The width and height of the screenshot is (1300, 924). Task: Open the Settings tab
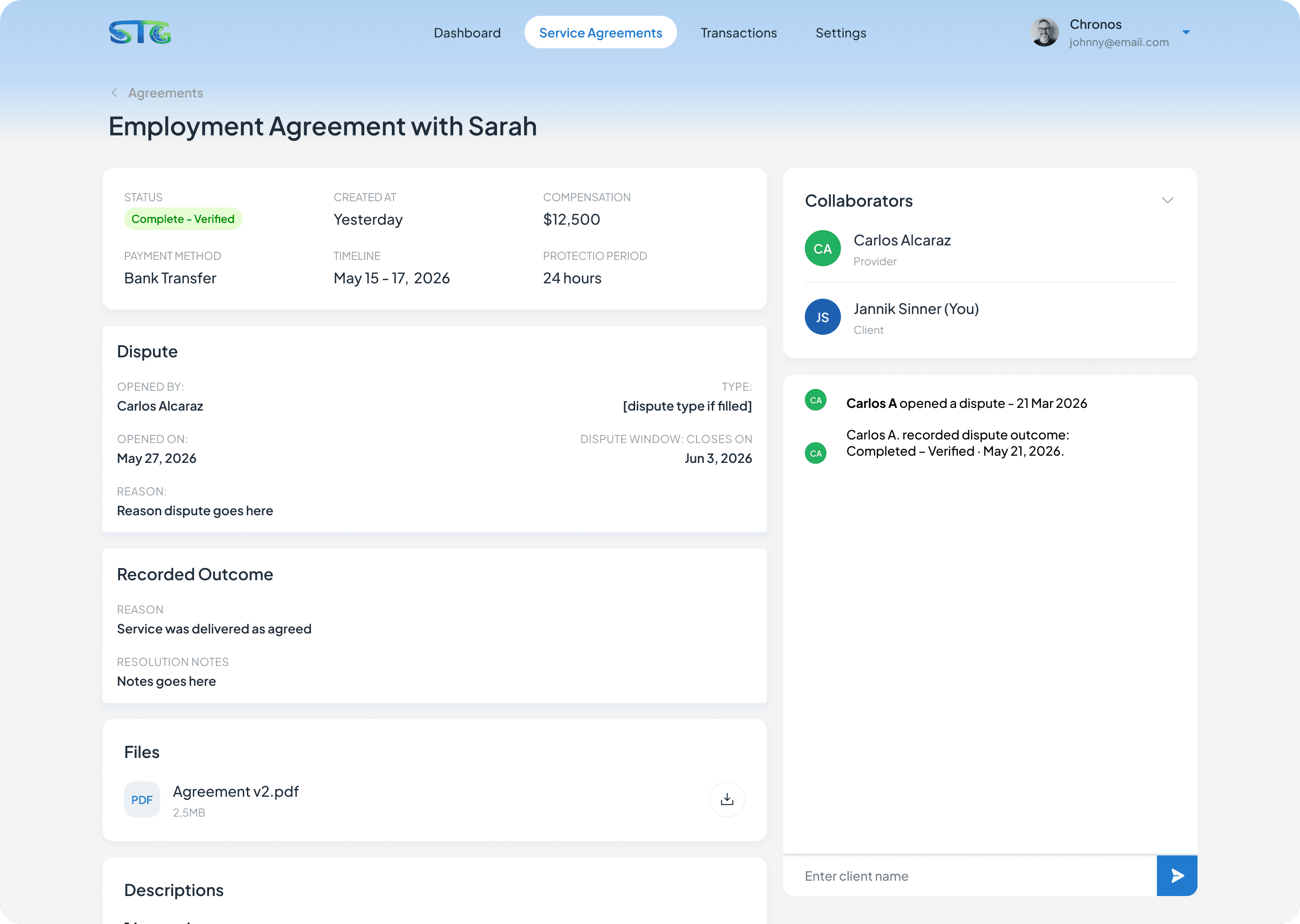click(840, 33)
